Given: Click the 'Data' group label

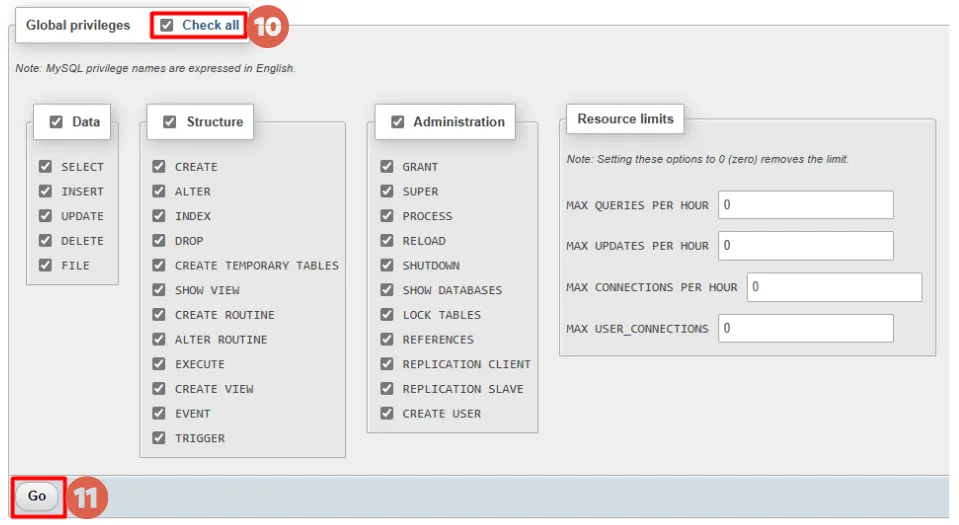Looking at the screenshot, I should pyautogui.click(x=86, y=122).
